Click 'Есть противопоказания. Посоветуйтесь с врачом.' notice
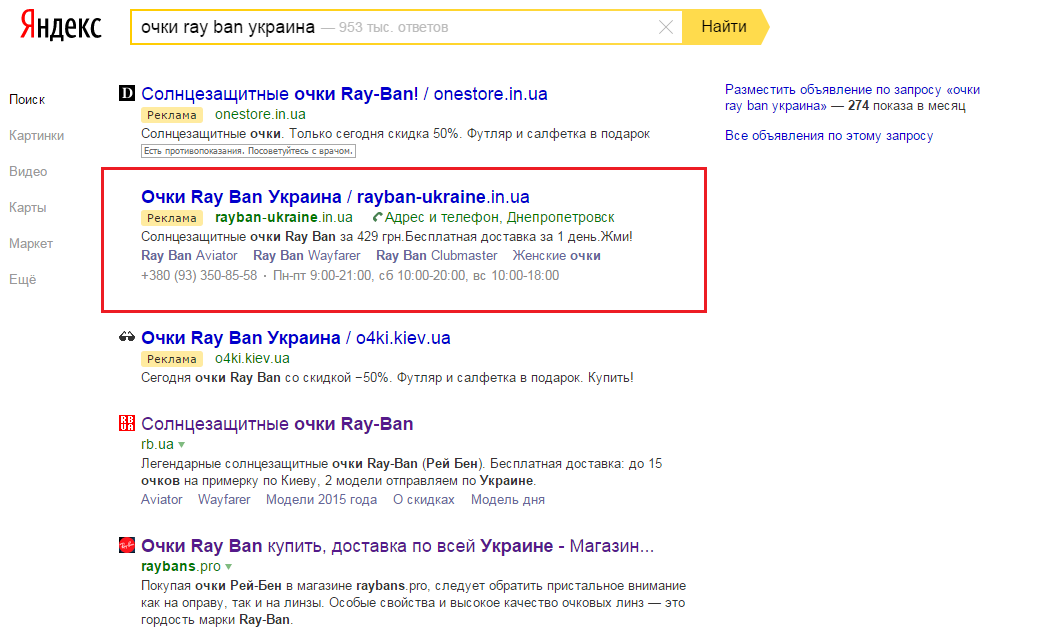Viewport: 1043px width, 633px height. click(248, 151)
